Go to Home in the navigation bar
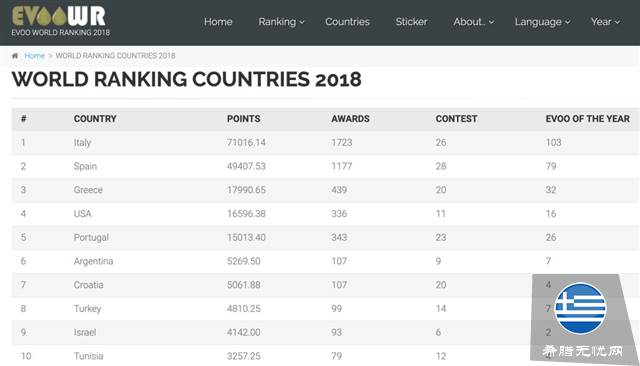The height and width of the screenshot is (366, 640). [218, 22]
